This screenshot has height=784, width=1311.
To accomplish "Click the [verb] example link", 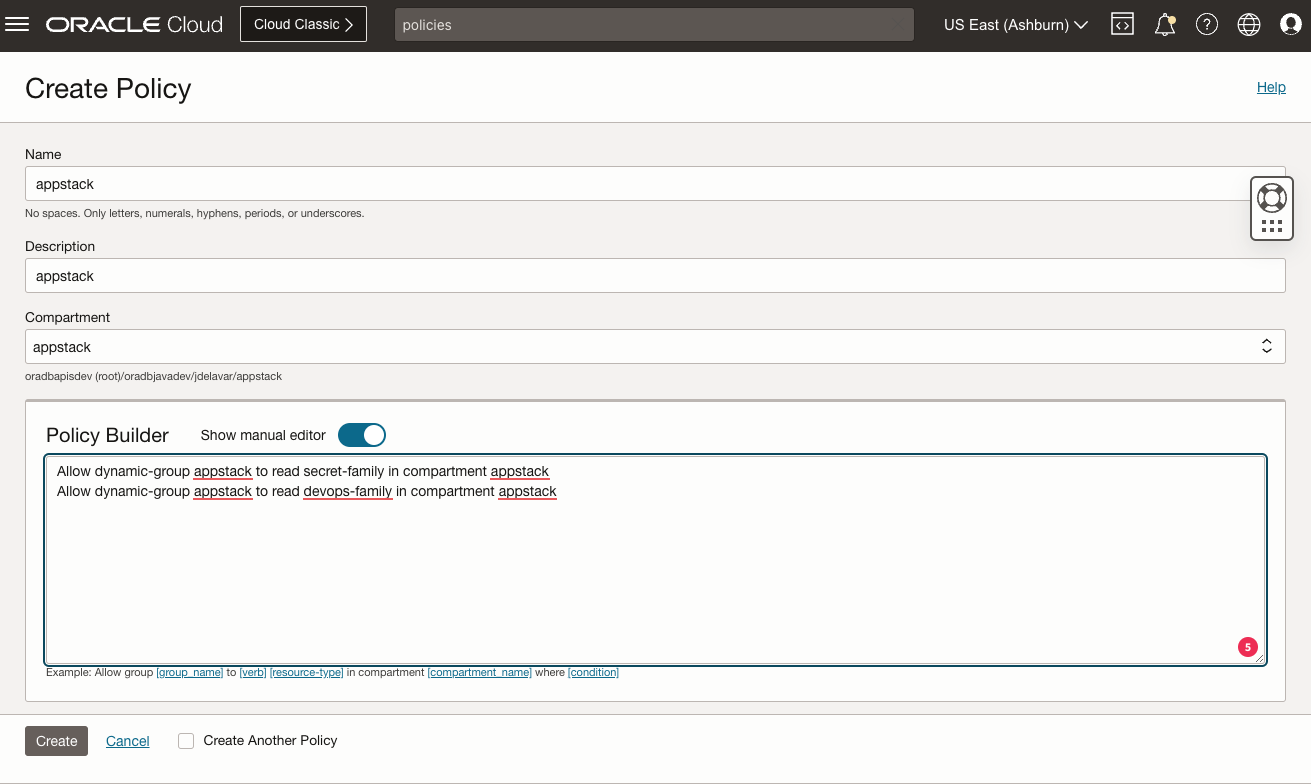I will tap(253, 672).
